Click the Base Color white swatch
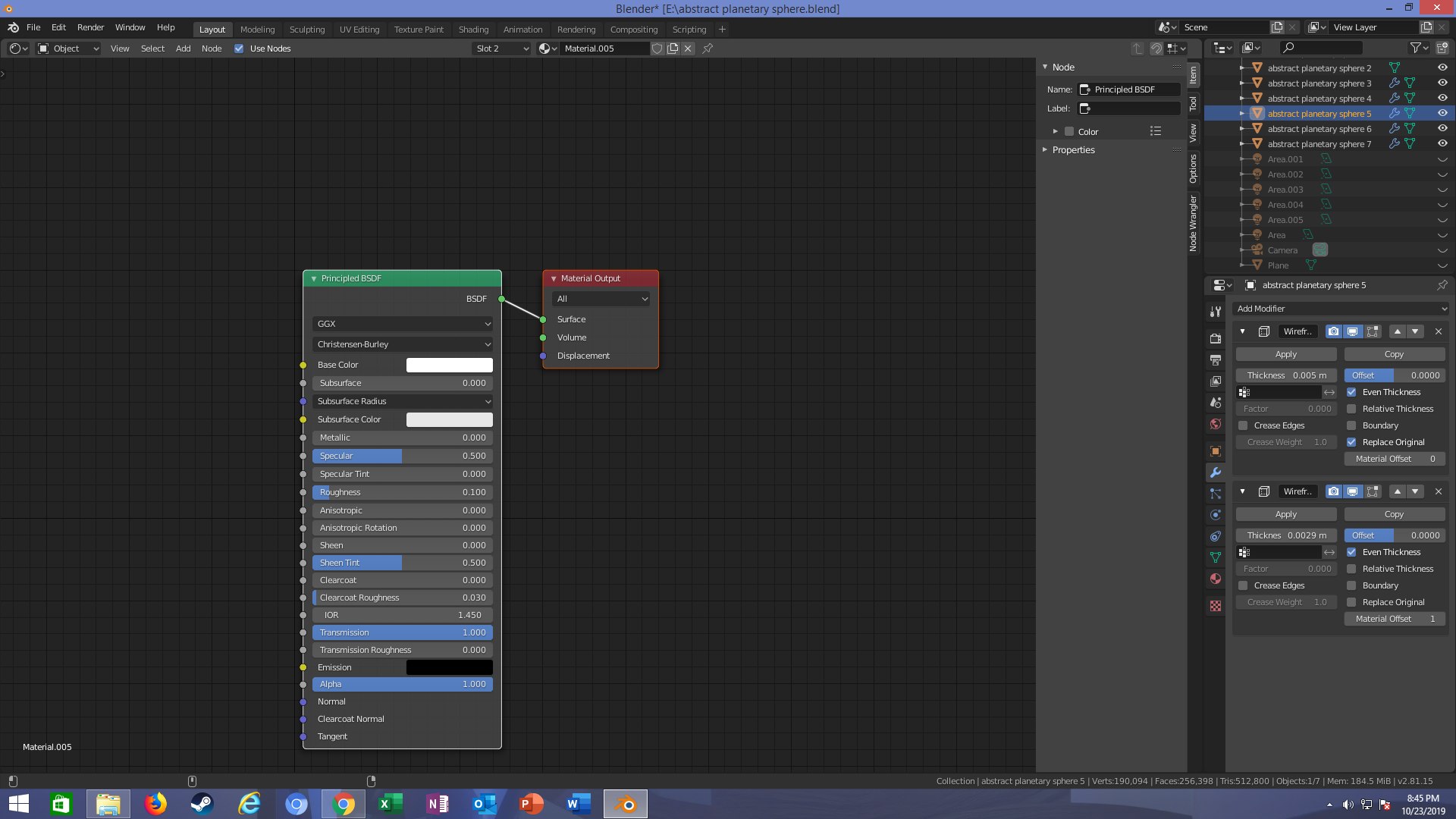 449,365
